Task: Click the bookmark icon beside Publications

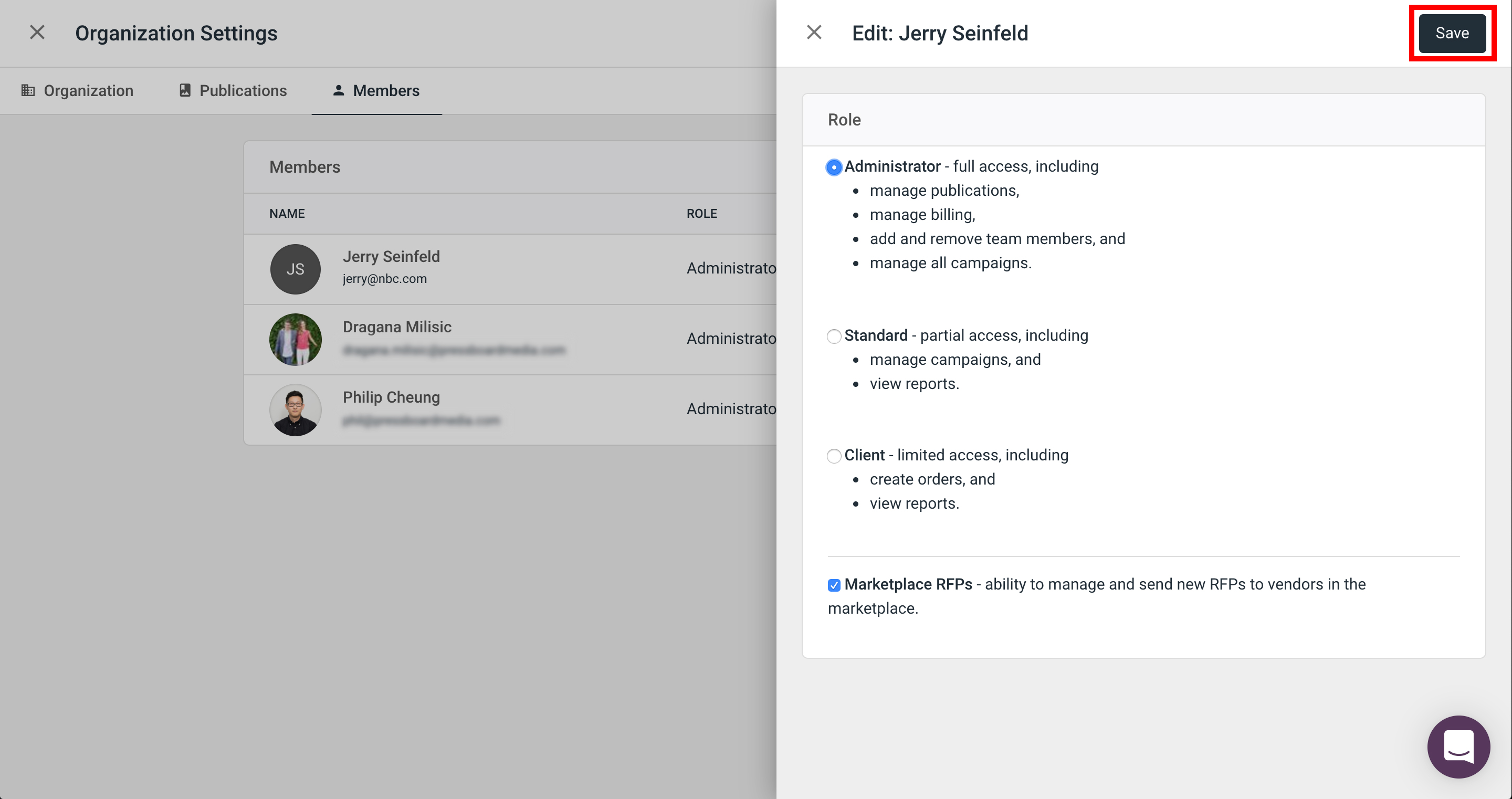Action: [185, 90]
